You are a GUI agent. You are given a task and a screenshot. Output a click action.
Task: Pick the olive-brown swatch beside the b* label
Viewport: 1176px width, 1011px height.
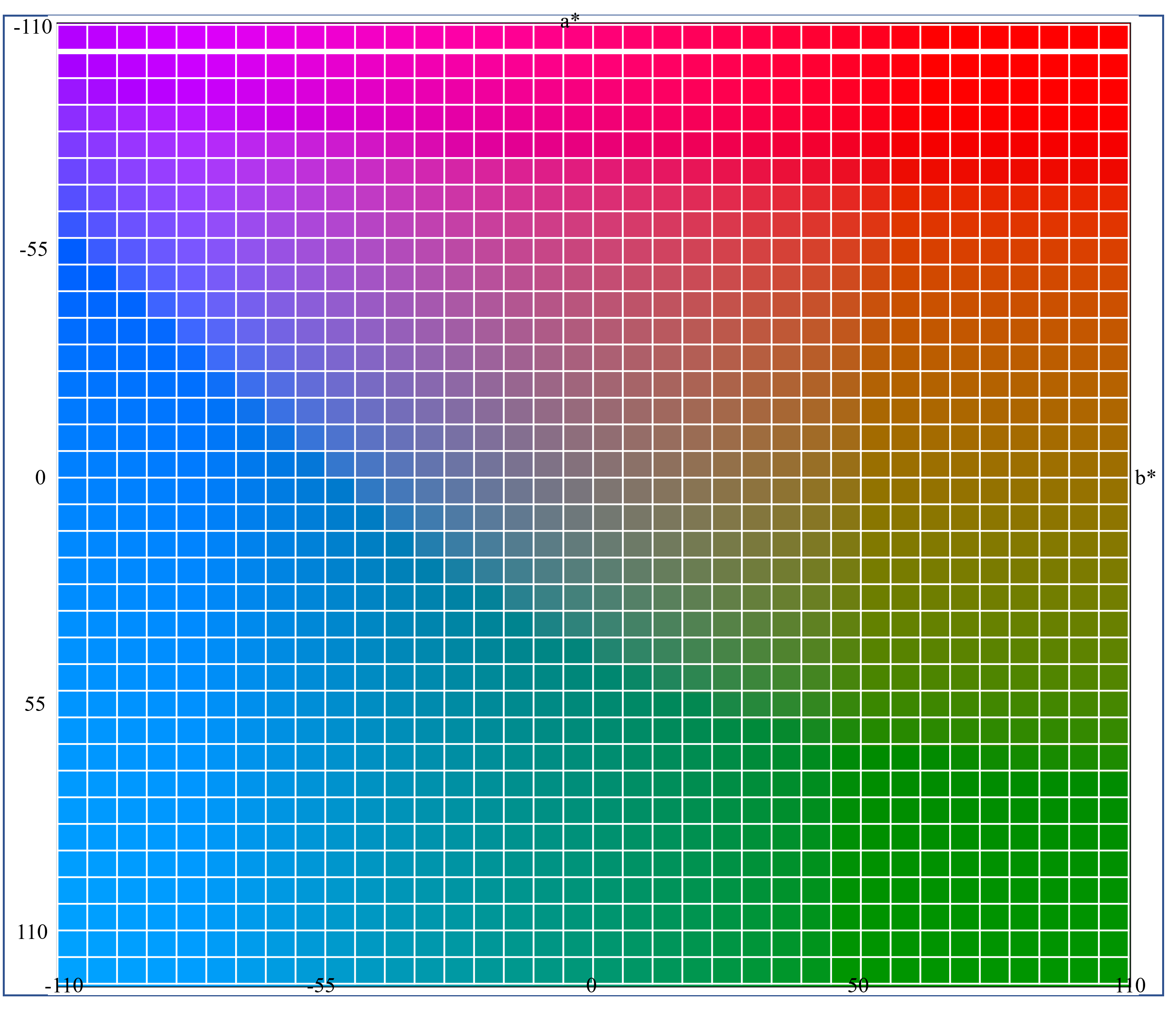(x=1113, y=490)
